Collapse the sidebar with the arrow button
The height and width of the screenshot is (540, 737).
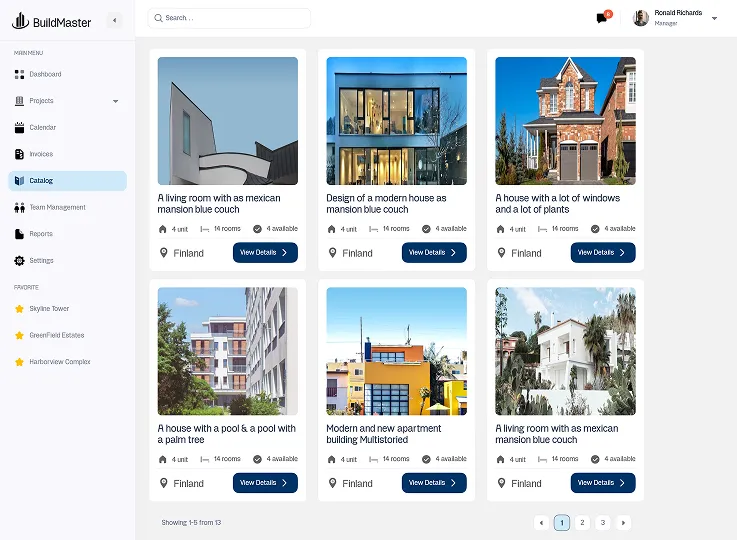(114, 20)
